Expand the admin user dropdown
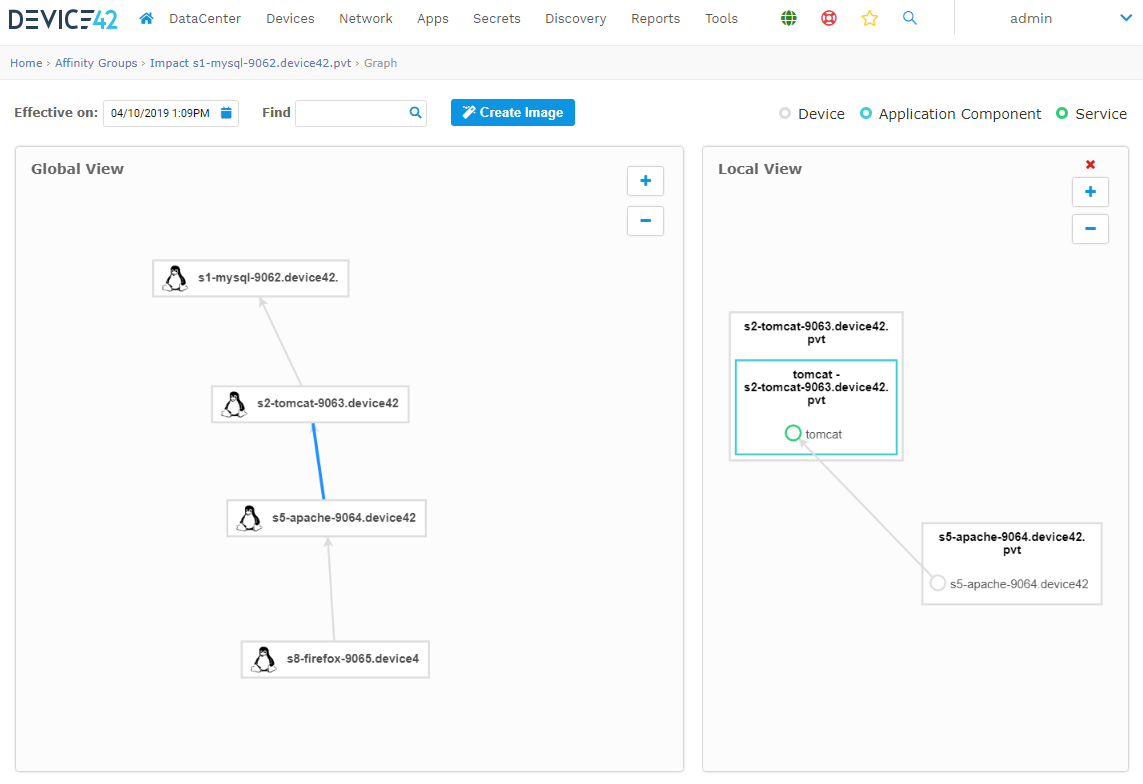Viewport: 1143px width, 784px height. point(1126,18)
